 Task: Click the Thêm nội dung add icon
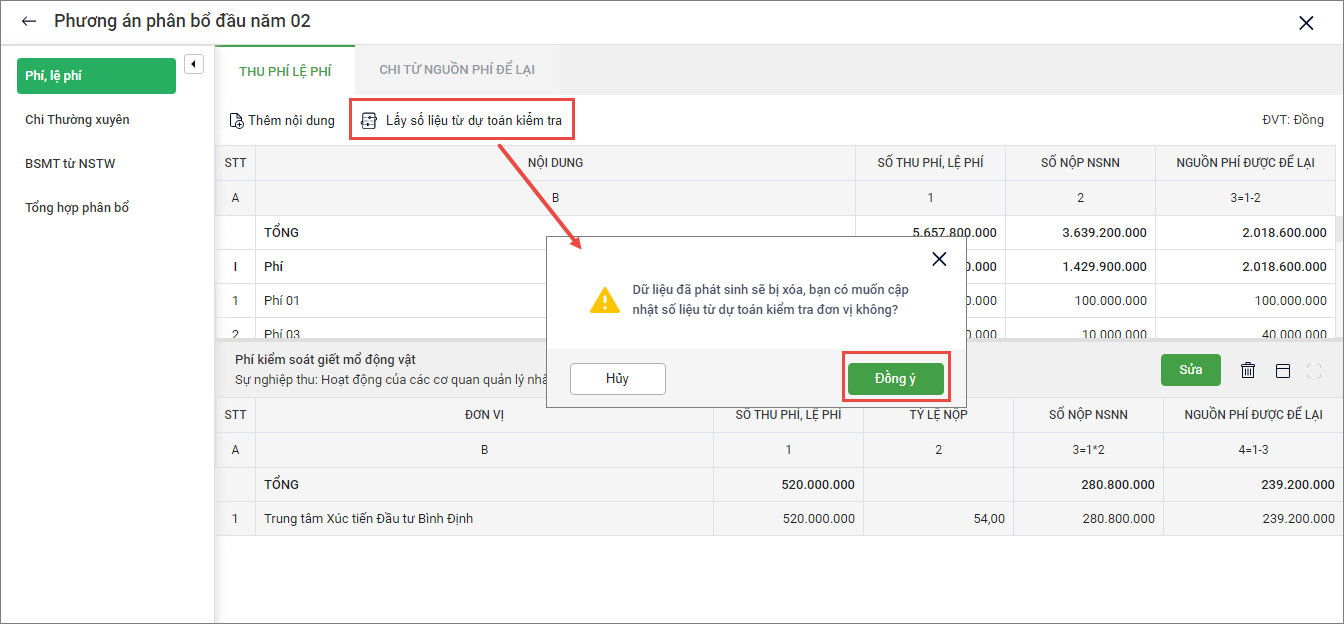coord(237,121)
